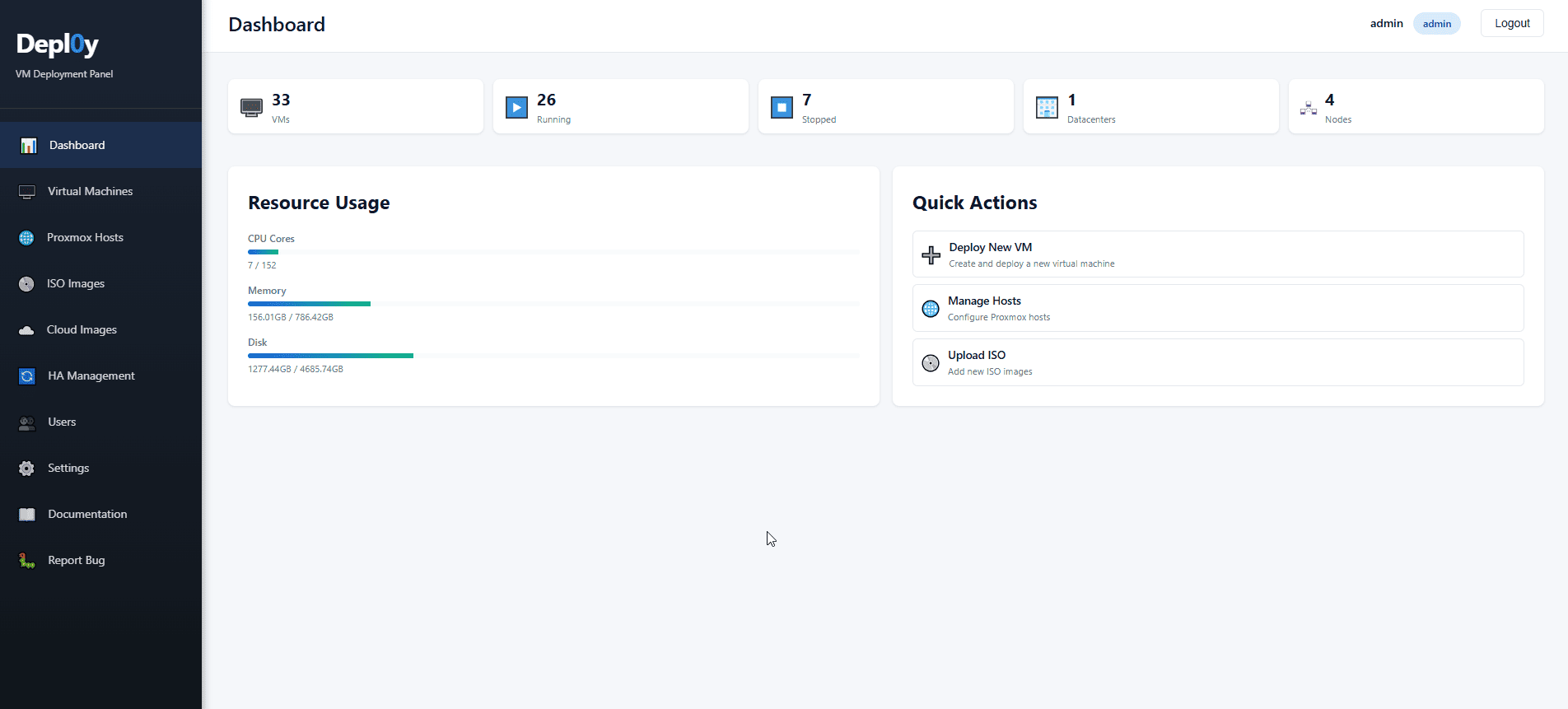Click the Datacenters building icon
Screen dimensions: 1568x709
[x=1047, y=107]
